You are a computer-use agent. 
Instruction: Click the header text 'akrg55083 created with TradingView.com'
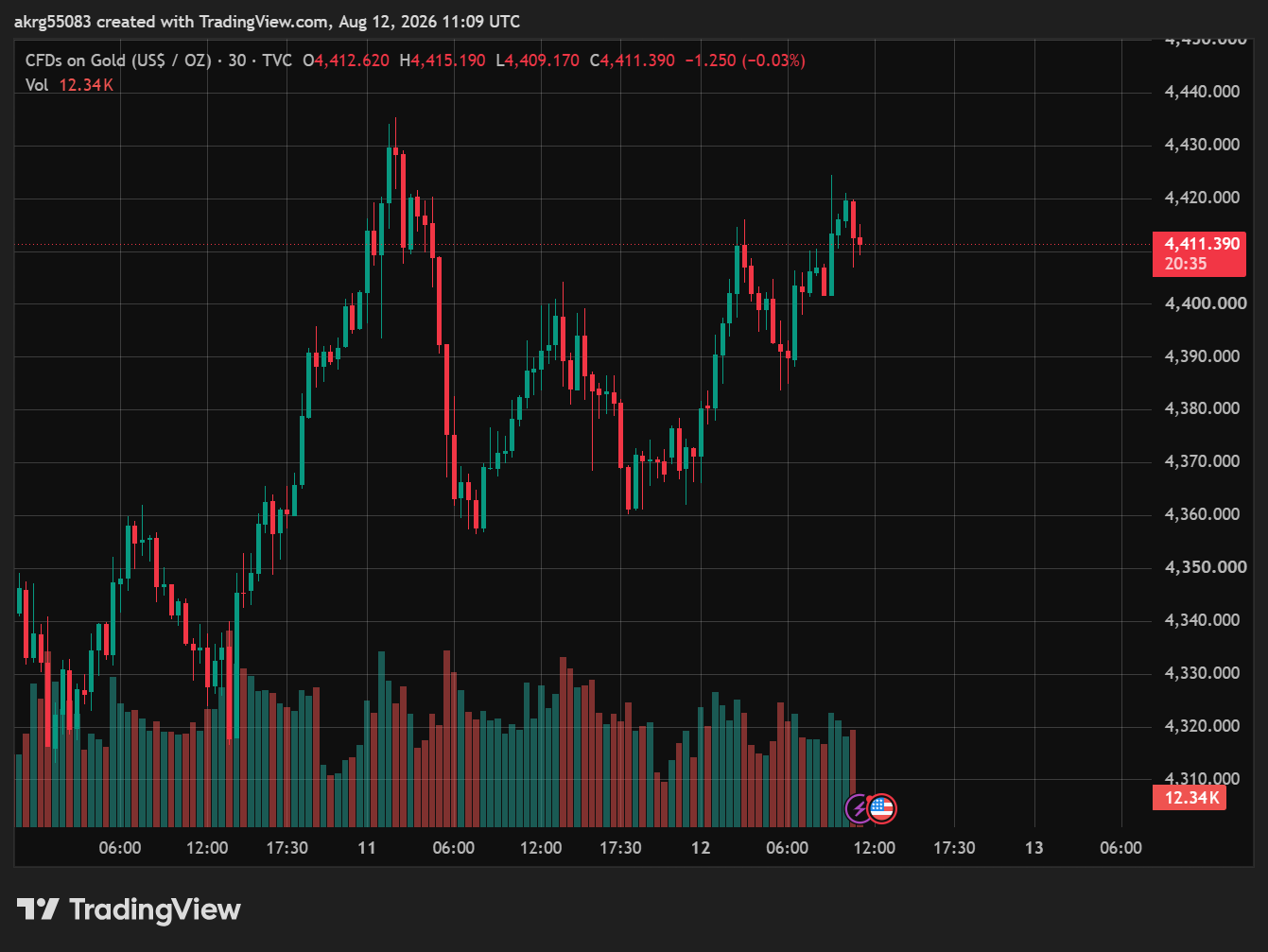173,22
